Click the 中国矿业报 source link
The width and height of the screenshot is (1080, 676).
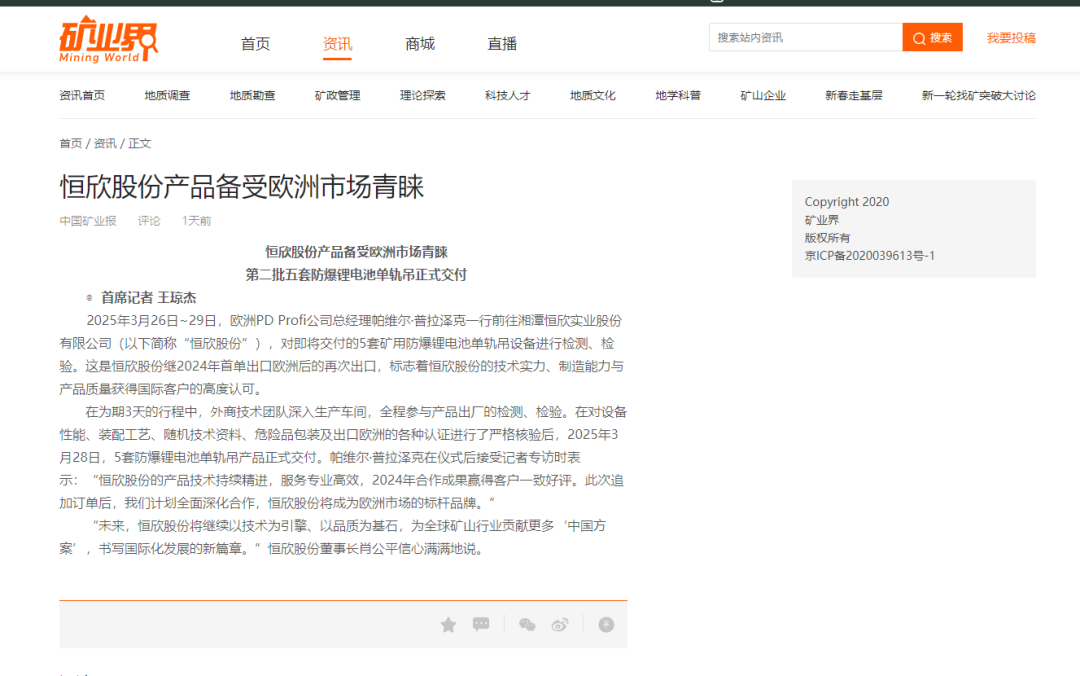[x=87, y=221]
